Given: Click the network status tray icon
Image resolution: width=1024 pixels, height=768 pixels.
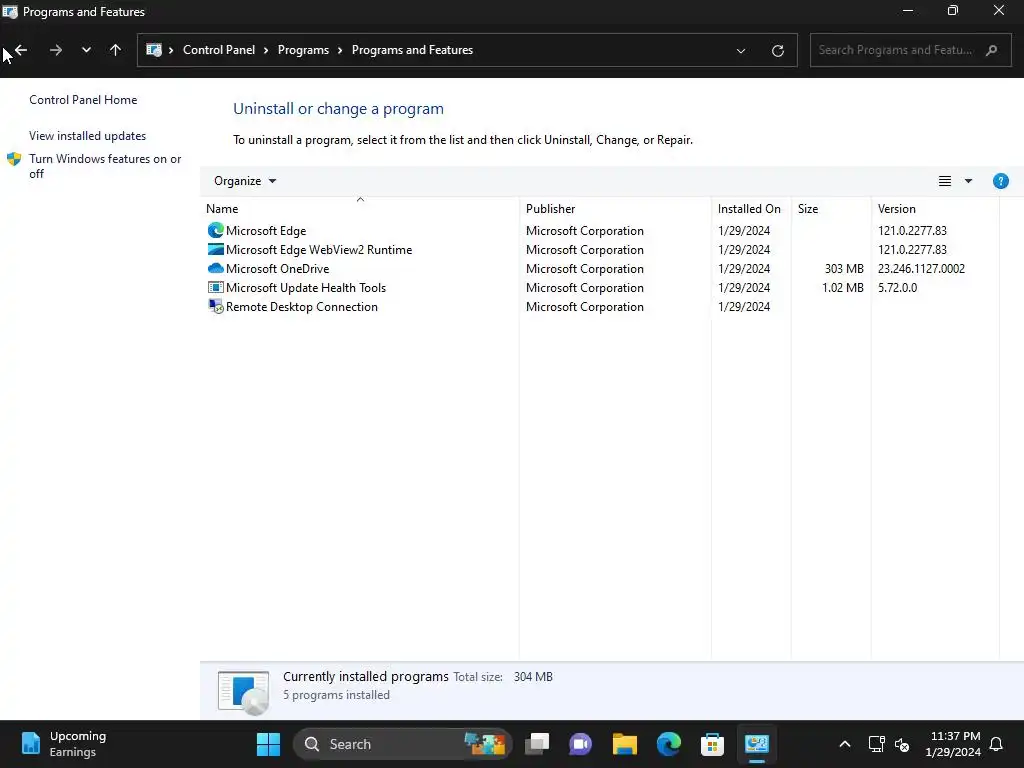Looking at the screenshot, I should [876, 744].
